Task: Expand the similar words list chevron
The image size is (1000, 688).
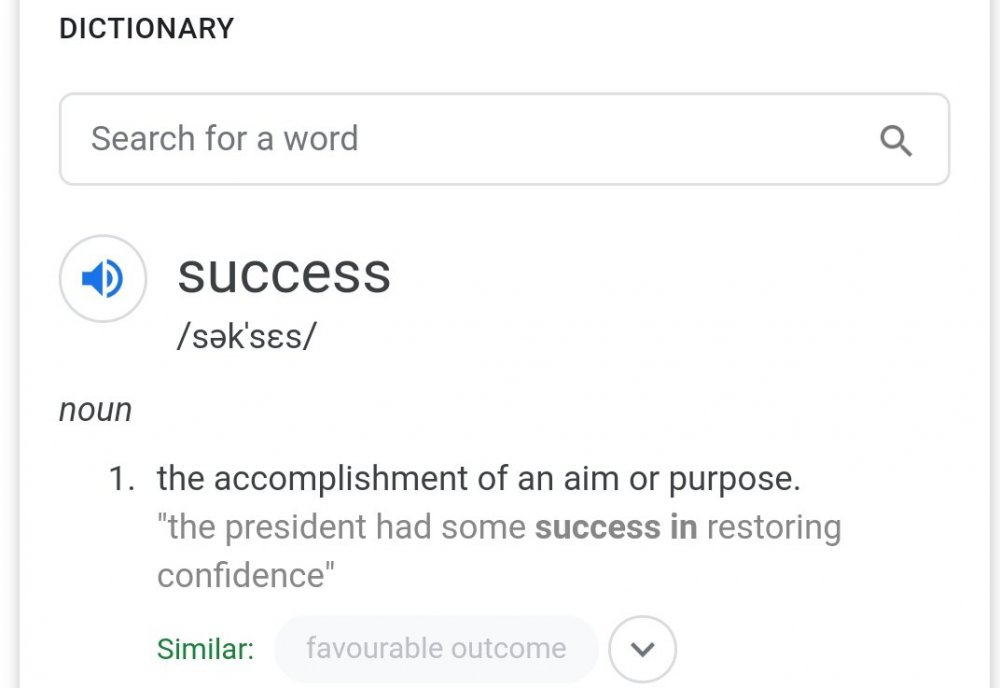Action: tap(642, 649)
